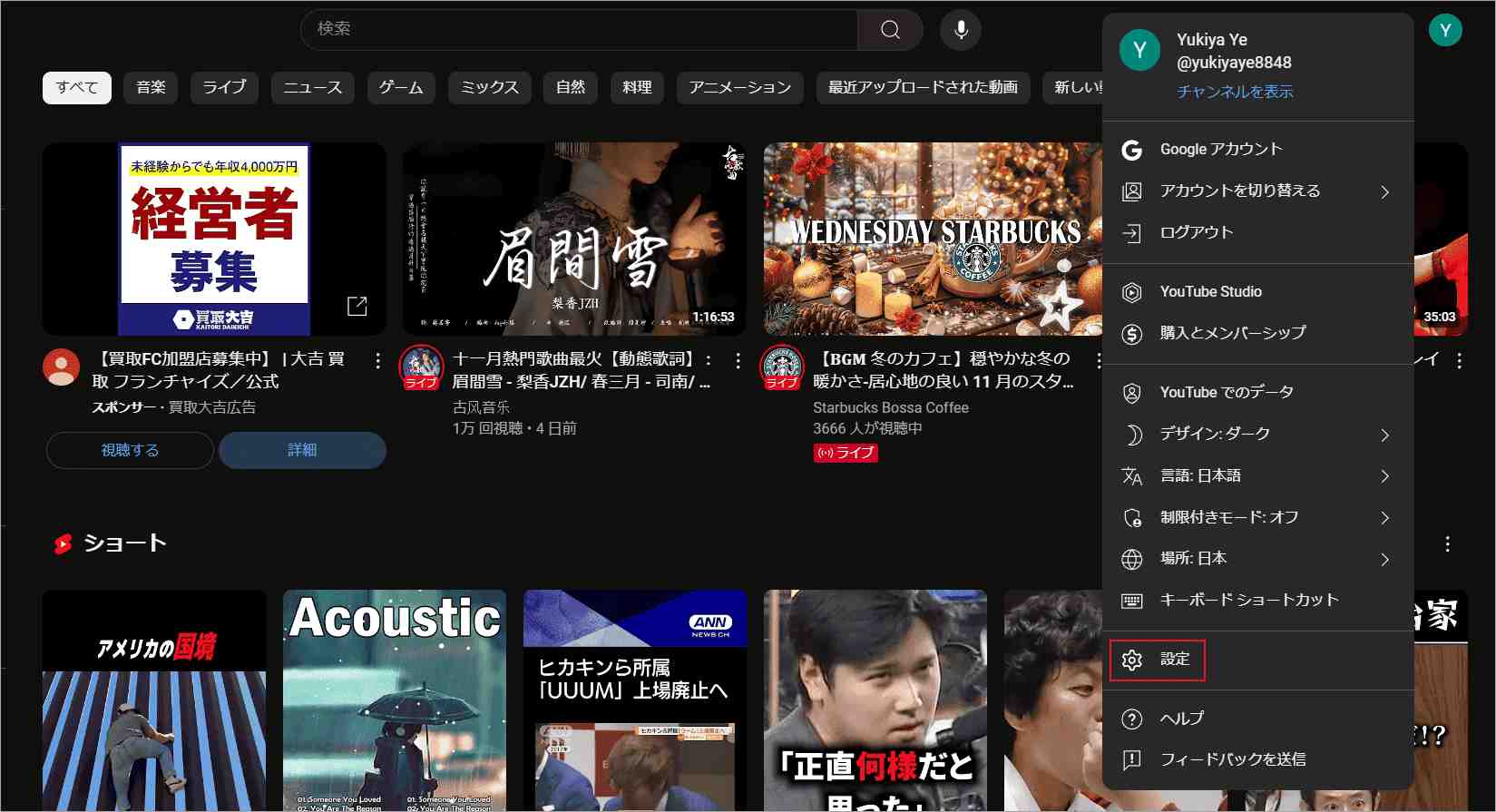The image size is (1496, 812).
Task: Click the top-right account avatar
Action: 1445,30
